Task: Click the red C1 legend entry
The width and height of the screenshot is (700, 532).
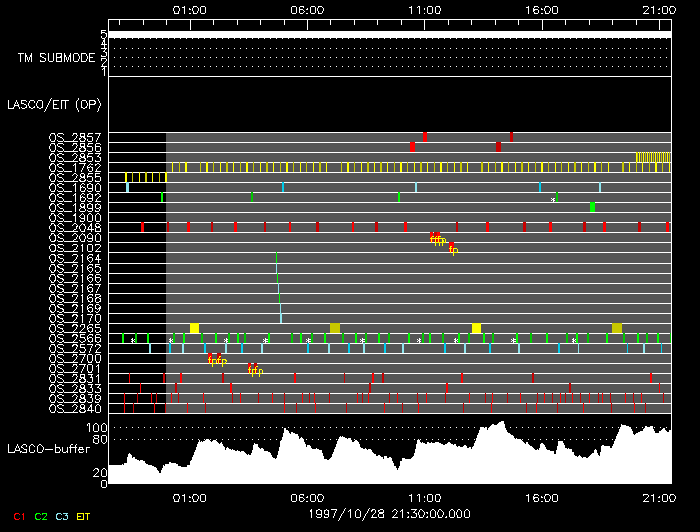Action: pos(17,515)
